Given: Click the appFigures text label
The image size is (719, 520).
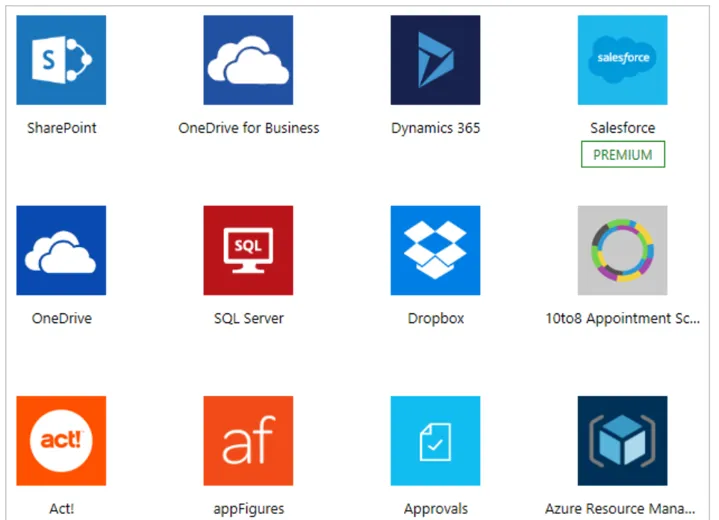Looking at the screenshot, I should tap(249, 509).
